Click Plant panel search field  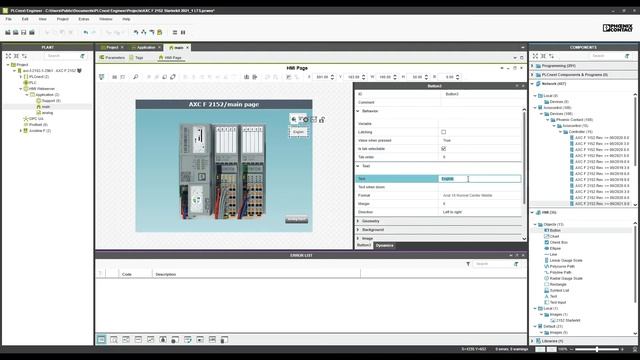point(61,56)
